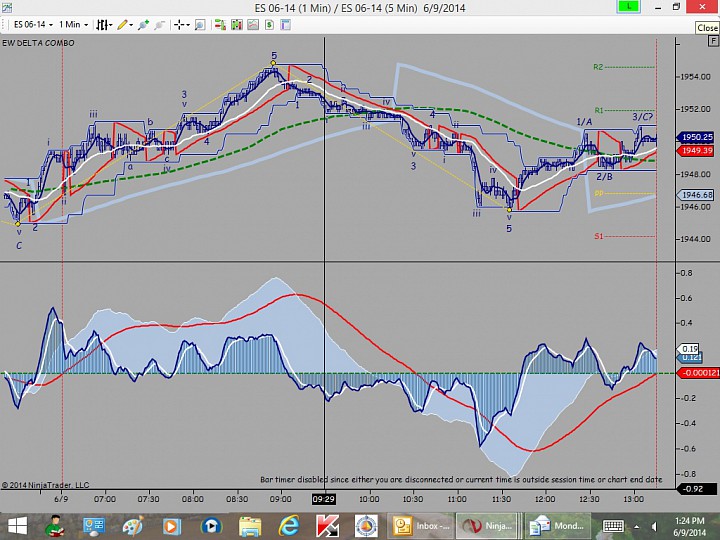Select the pencil drawing tools icon
720x540 pixels.
[123, 25]
